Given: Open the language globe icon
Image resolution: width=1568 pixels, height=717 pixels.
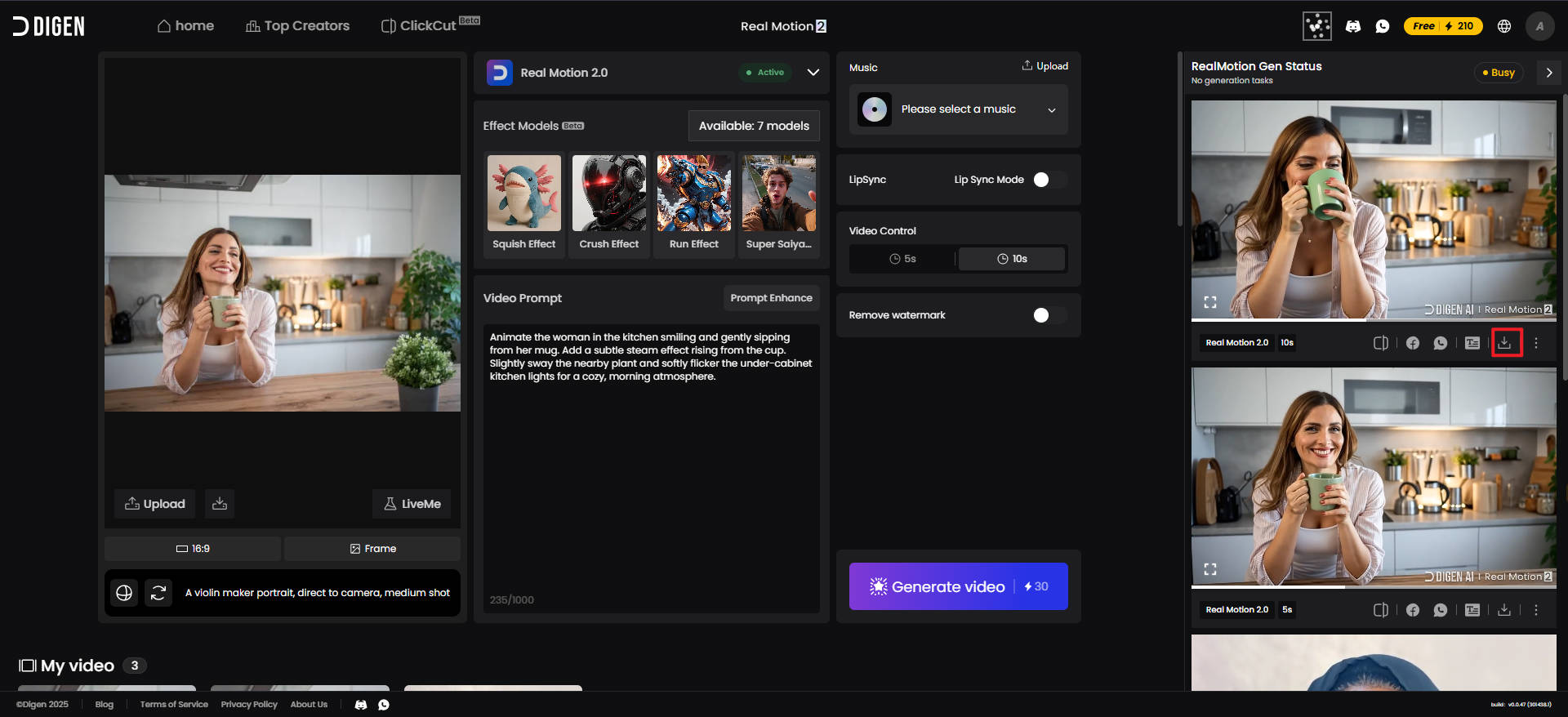Looking at the screenshot, I should click(1504, 26).
